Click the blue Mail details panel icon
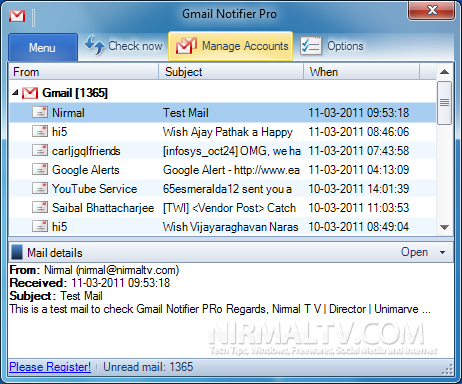 (x=17, y=252)
